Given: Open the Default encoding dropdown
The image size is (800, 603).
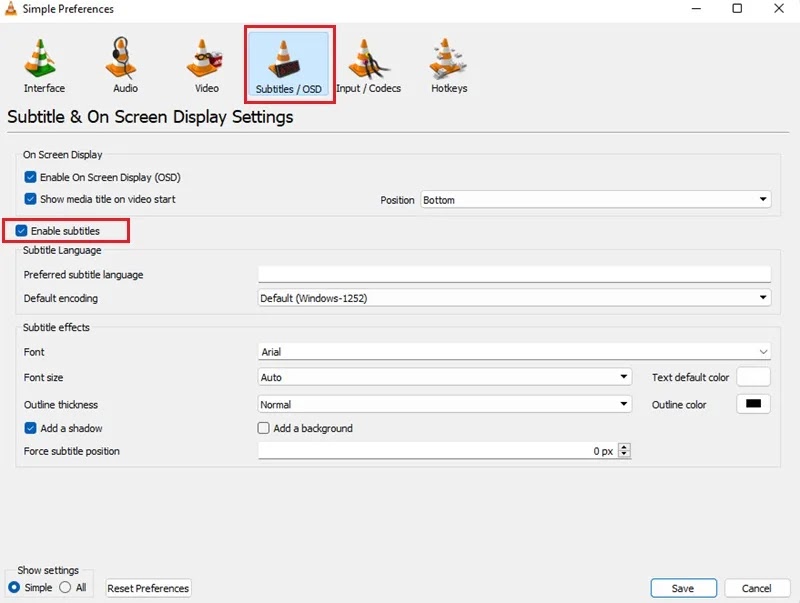Looking at the screenshot, I should pos(514,298).
